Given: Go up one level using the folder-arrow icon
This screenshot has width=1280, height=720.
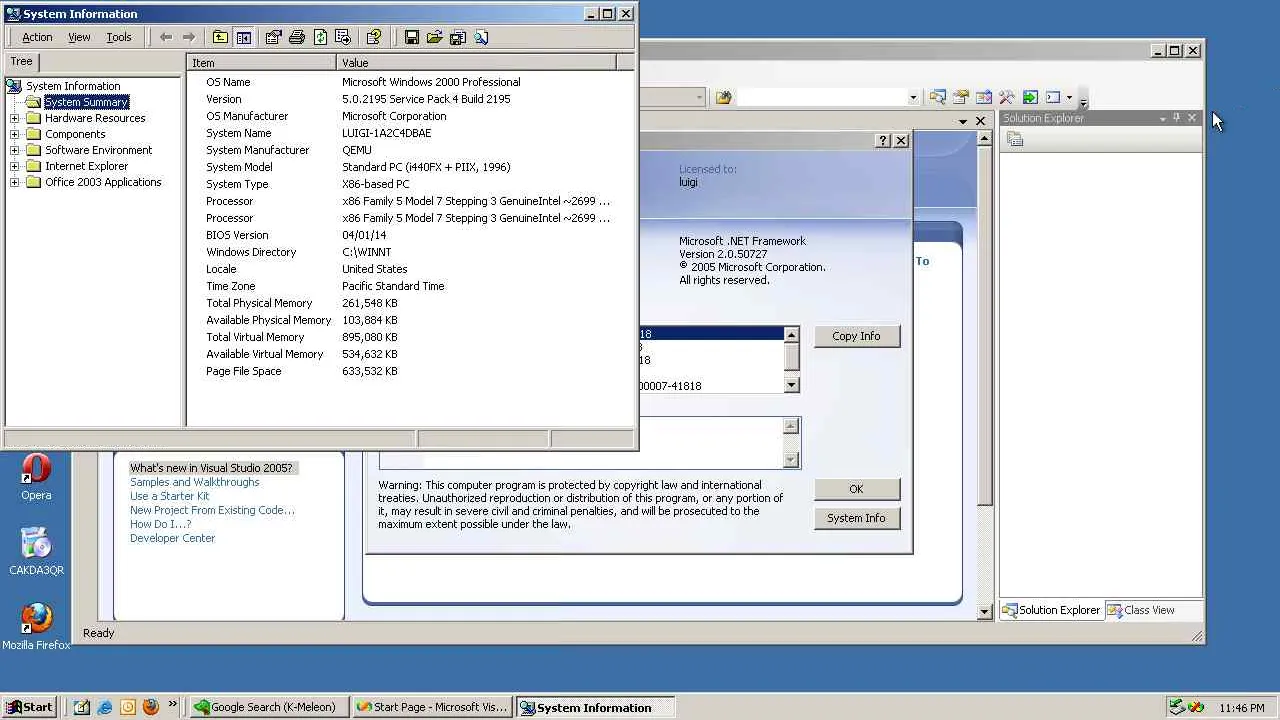Looking at the screenshot, I should 220,37.
